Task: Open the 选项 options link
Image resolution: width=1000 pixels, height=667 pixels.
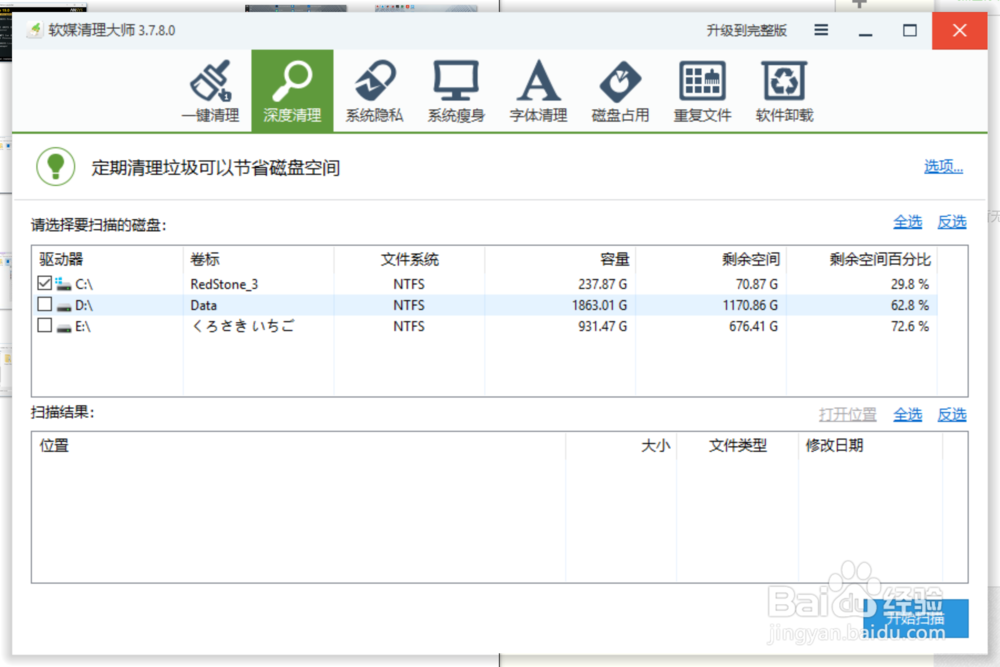Action: click(943, 166)
